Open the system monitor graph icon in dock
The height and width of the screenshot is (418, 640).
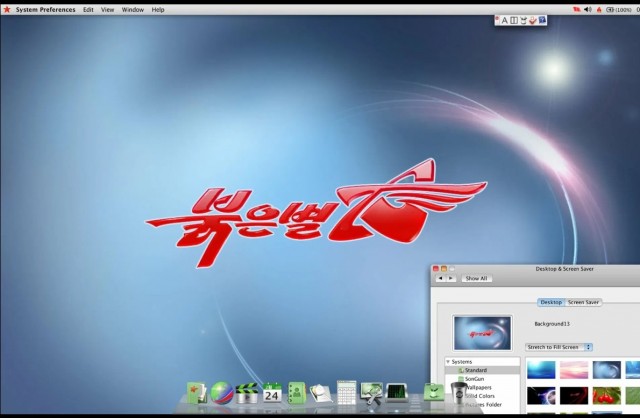click(x=397, y=391)
